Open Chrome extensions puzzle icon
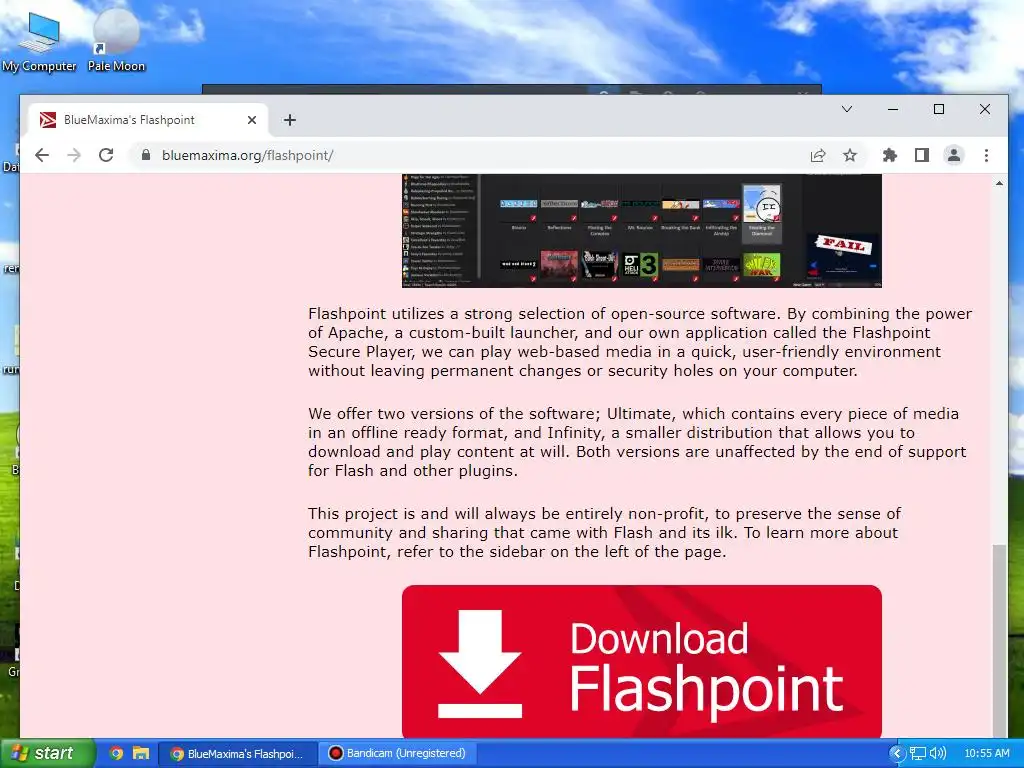This screenshot has height=768, width=1024. (x=889, y=155)
